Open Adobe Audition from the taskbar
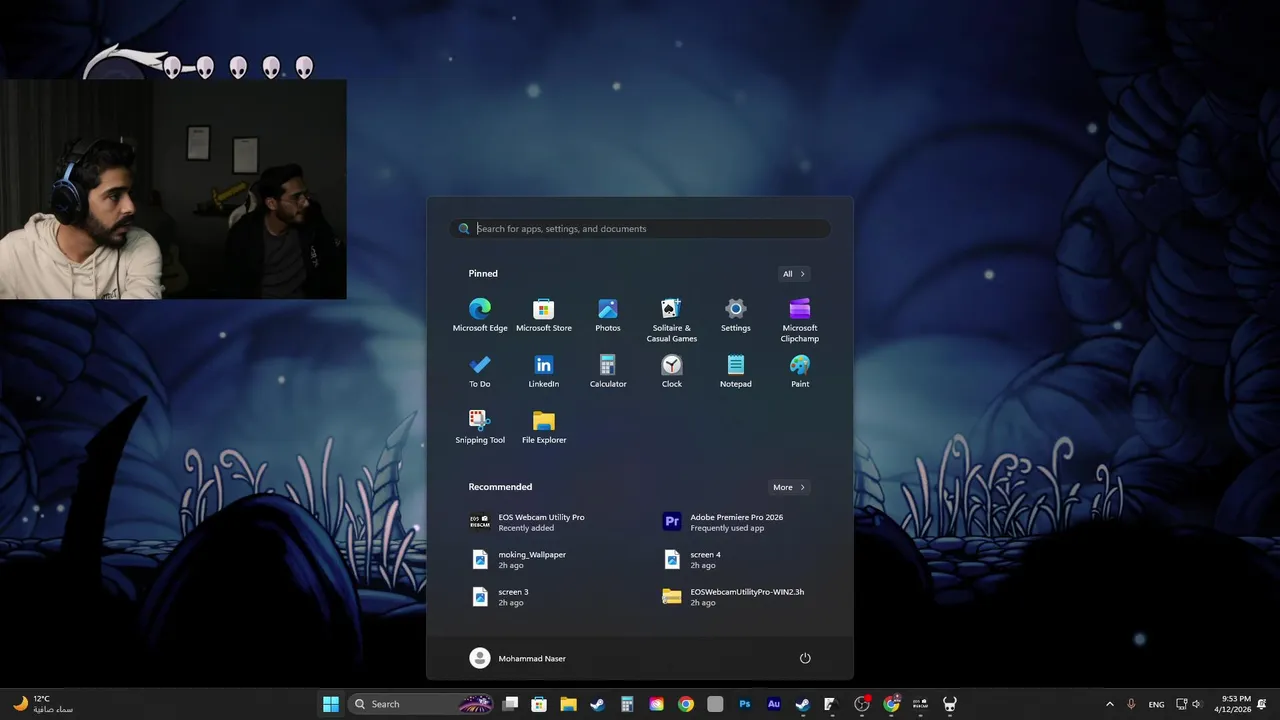 pyautogui.click(x=773, y=704)
